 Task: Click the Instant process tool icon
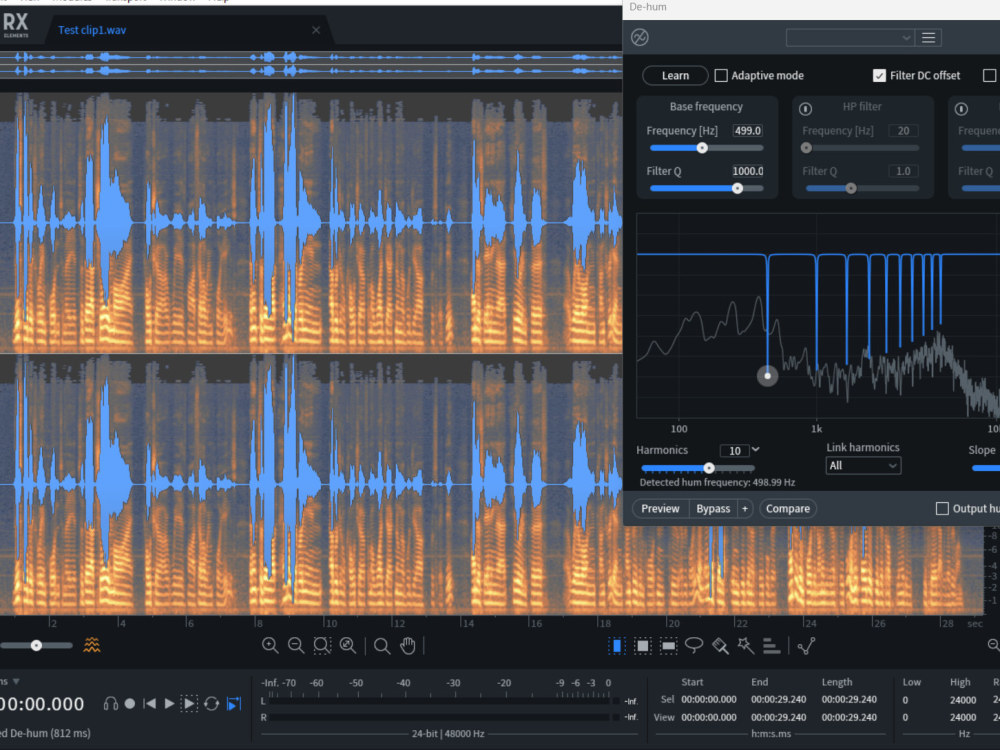806,646
